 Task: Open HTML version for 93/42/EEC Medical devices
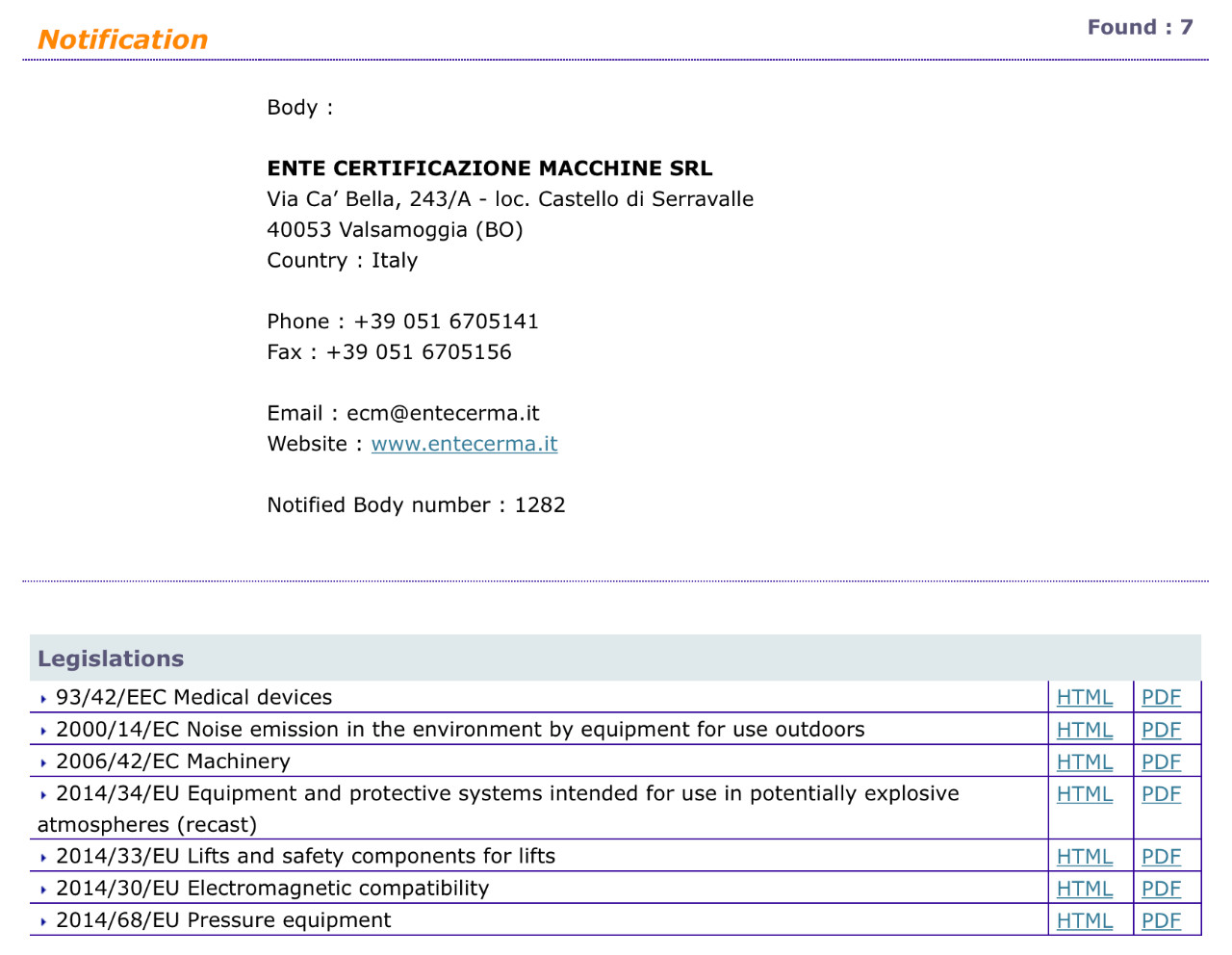pyautogui.click(x=1084, y=697)
